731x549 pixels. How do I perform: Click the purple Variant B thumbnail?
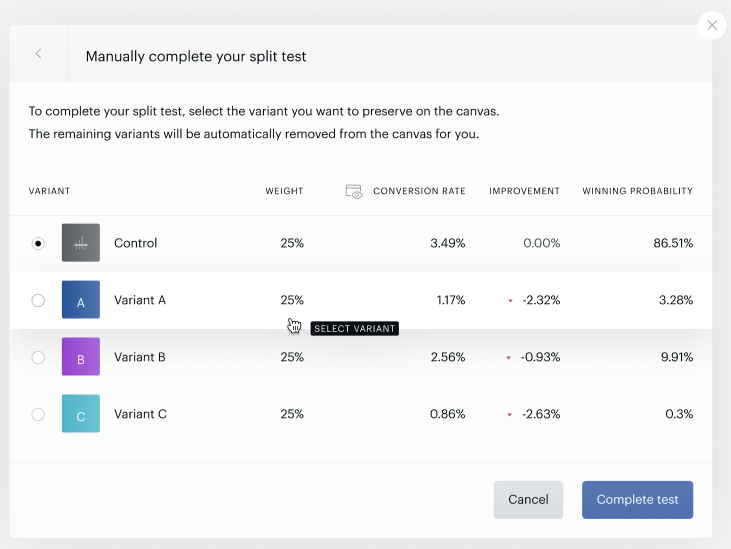point(81,357)
